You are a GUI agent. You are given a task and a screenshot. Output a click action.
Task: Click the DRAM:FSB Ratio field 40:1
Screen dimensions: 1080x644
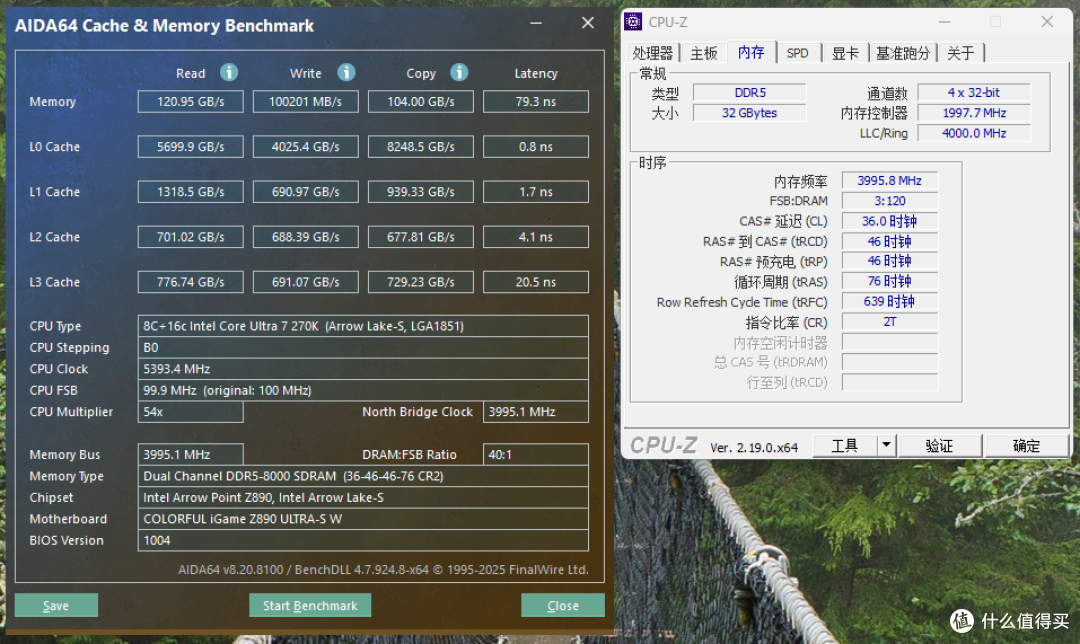tap(536, 455)
